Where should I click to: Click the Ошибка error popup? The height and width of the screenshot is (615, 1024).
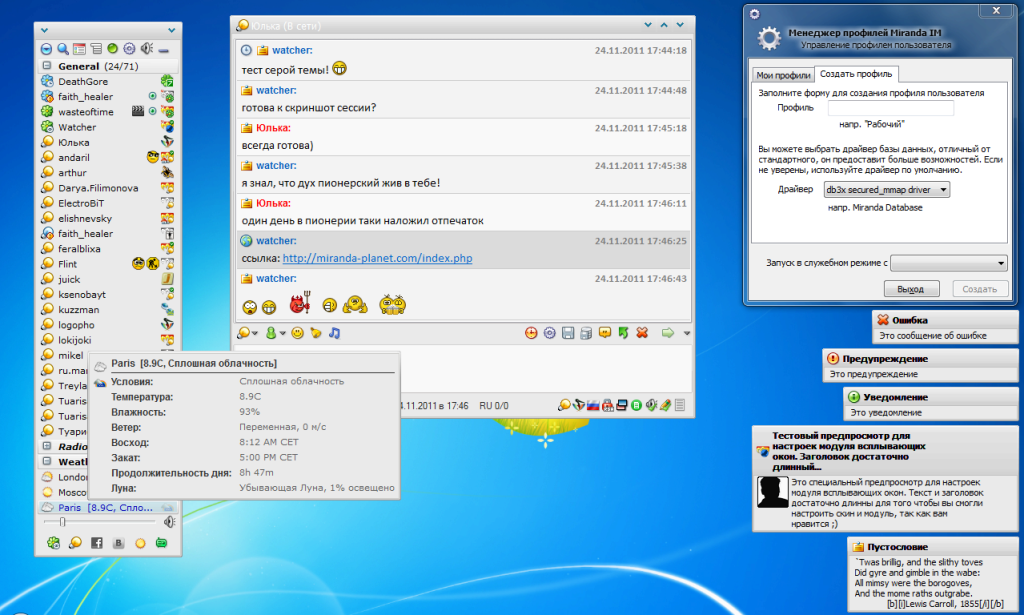pos(945,327)
